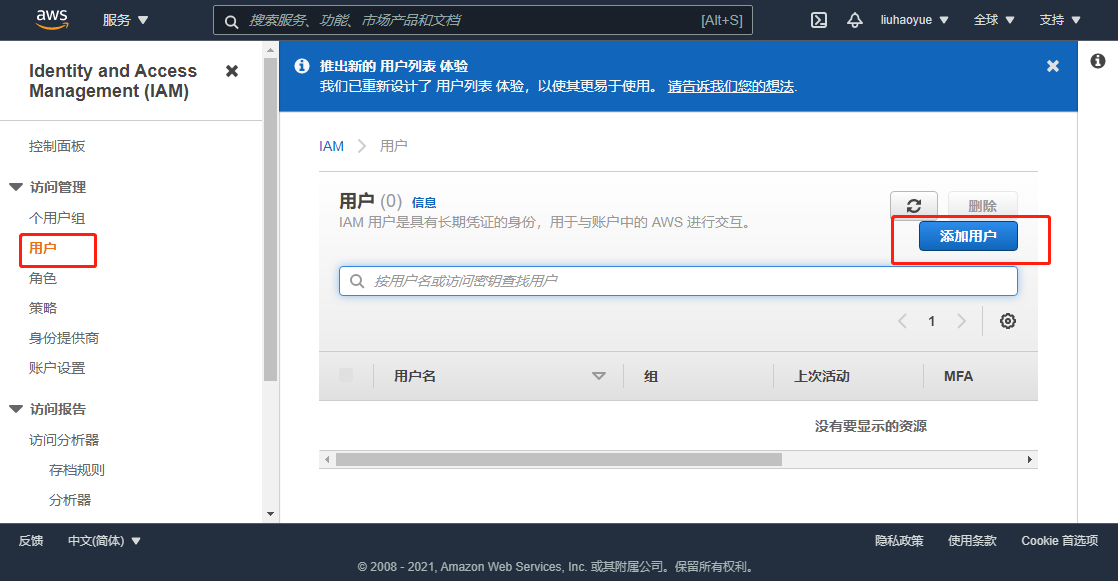This screenshot has height=581, width=1118.
Task: Close the IAM navigation sidebar
Action: tap(232, 71)
